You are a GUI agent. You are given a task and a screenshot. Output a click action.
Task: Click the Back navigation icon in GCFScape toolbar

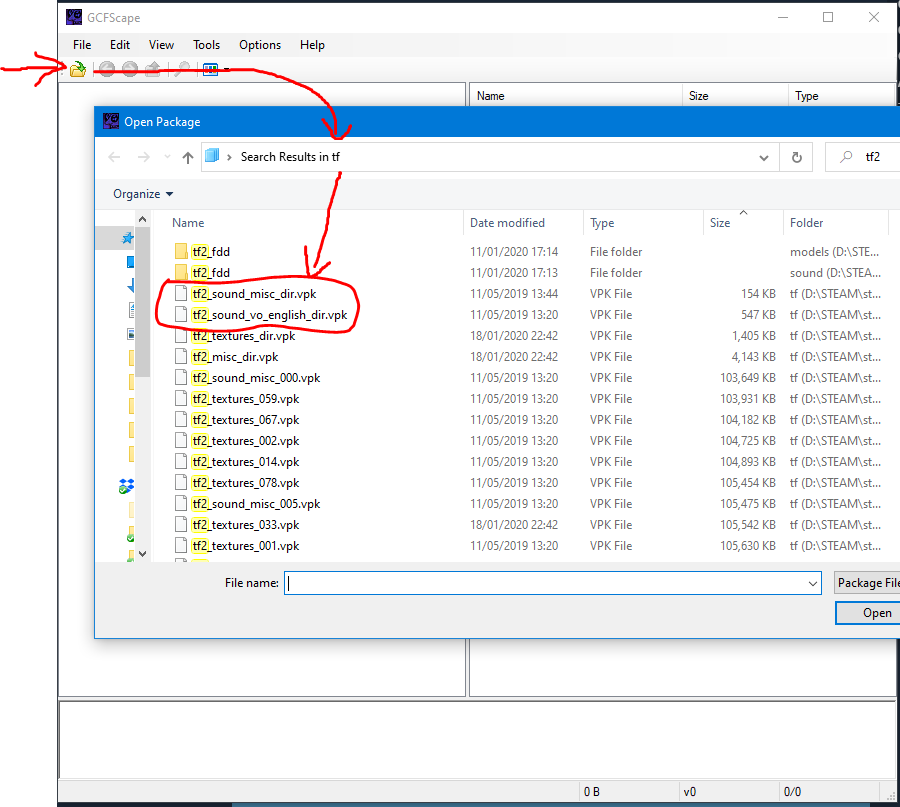[107, 69]
